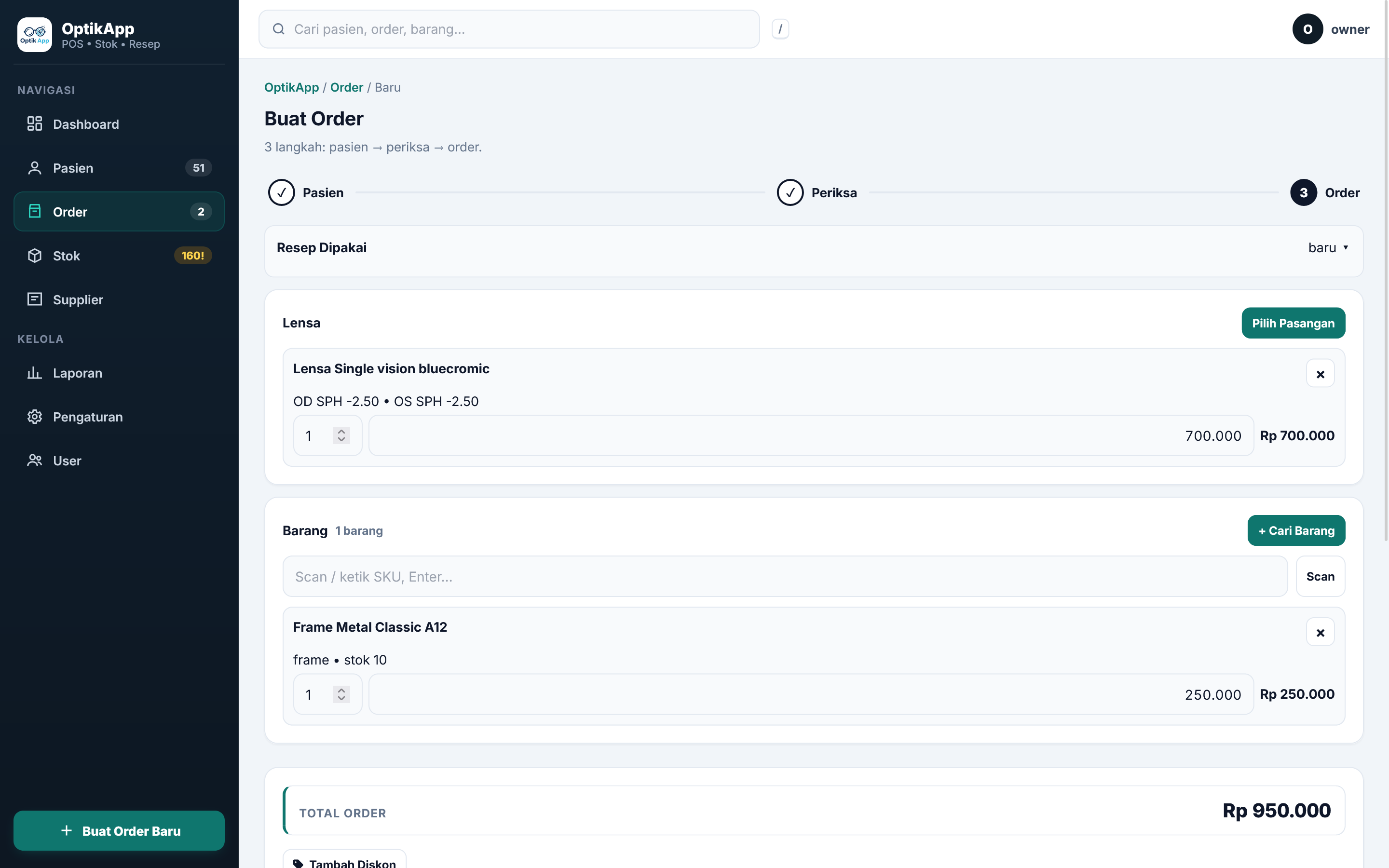Open the Pengaturan menu item

119,417
